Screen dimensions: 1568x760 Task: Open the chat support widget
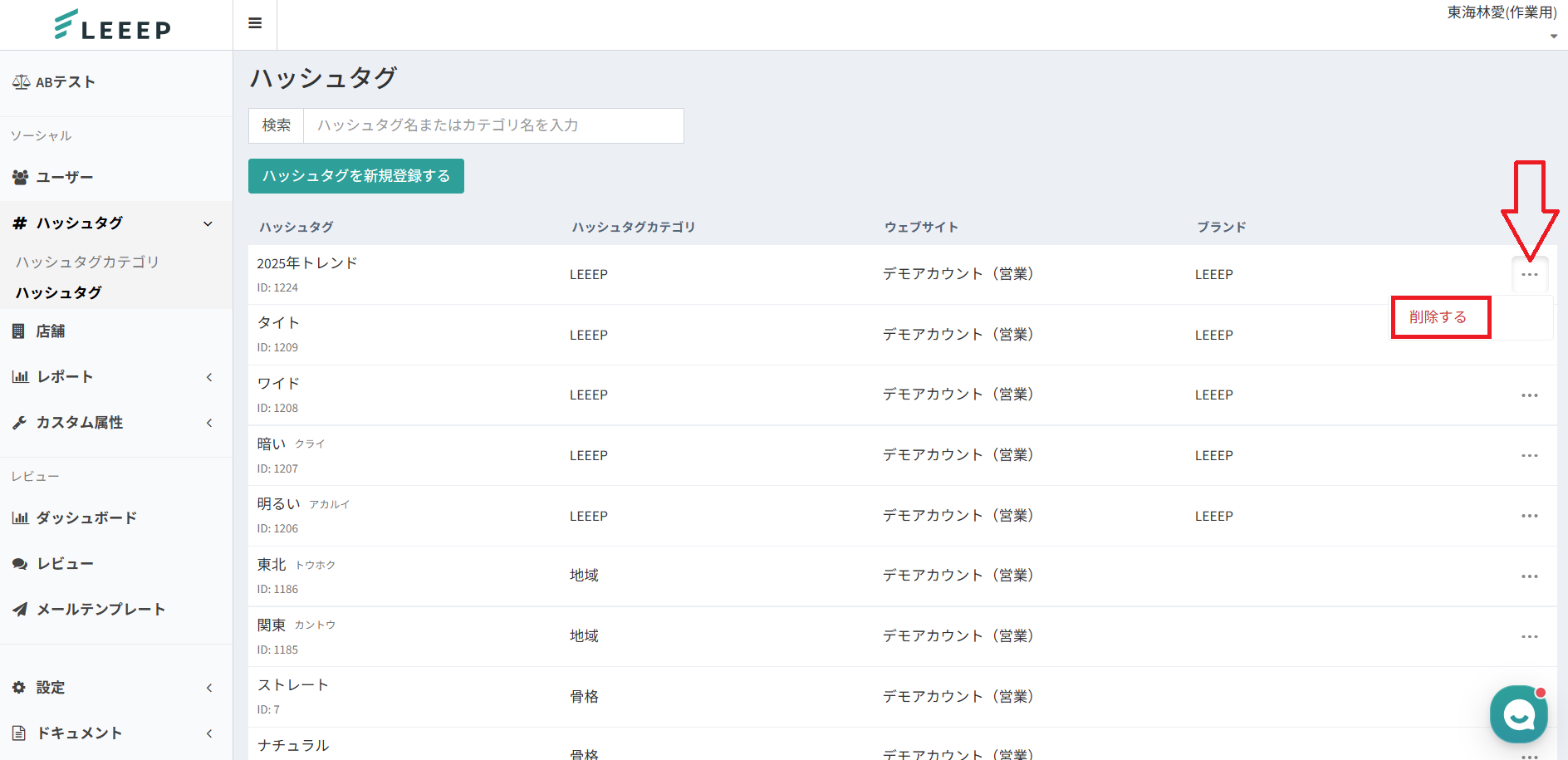1518,713
